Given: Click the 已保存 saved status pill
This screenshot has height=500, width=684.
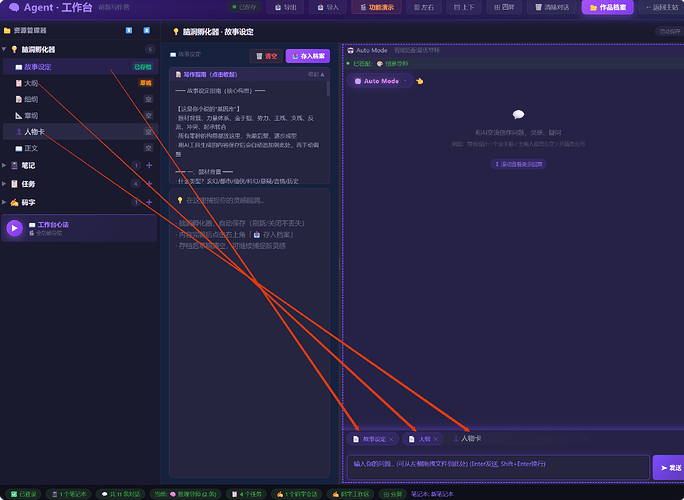Looking at the screenshot, I should click(x=244, y=7).
